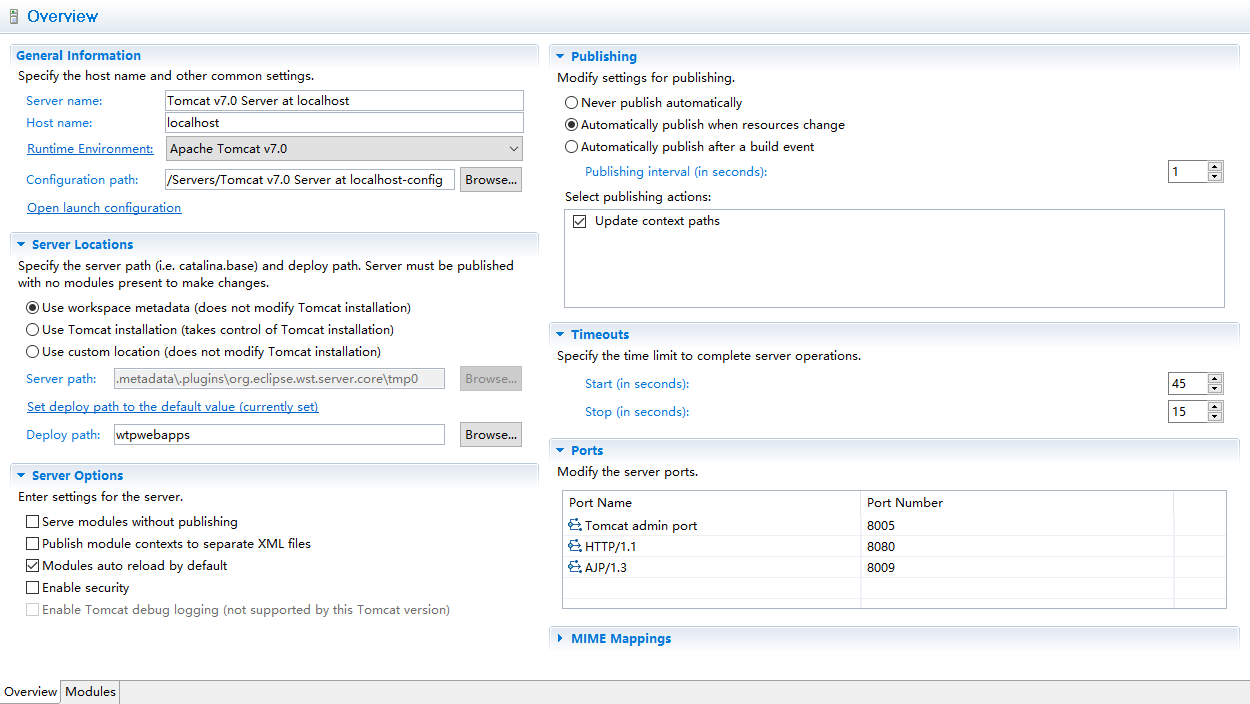Decrease the Stop timeout seconds

pos(1215,417)
